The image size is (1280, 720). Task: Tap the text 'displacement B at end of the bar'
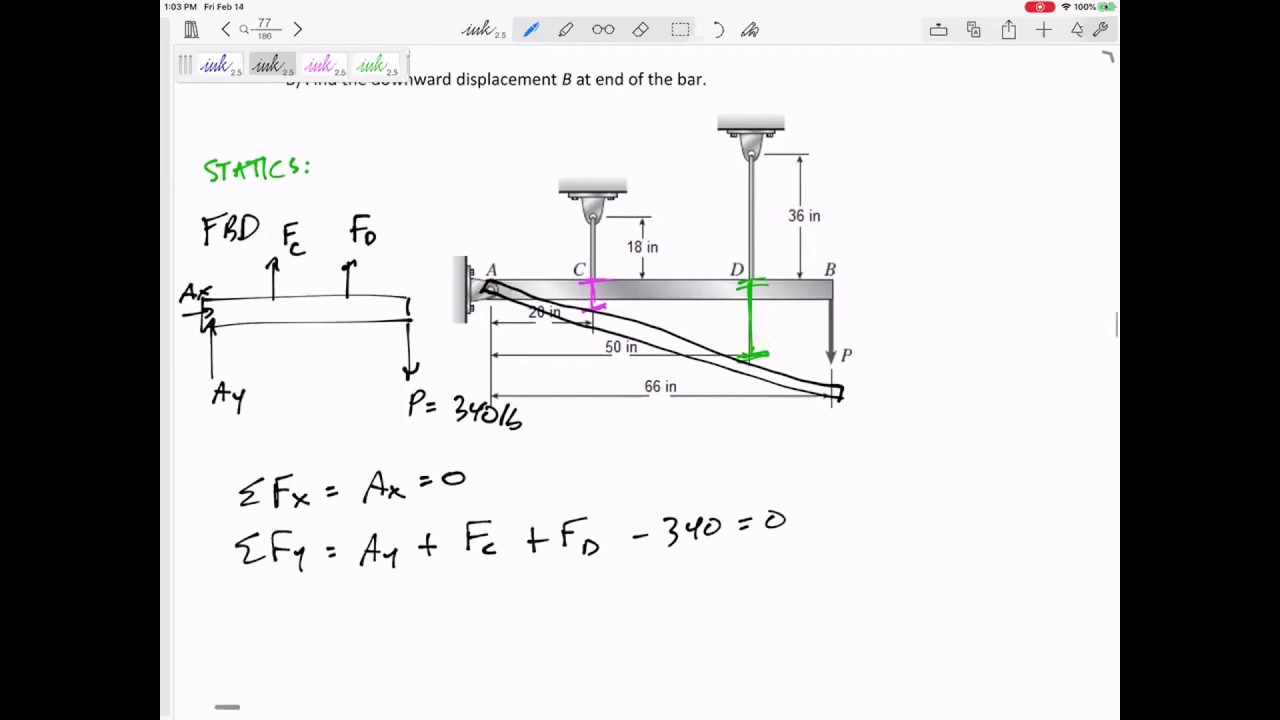tap(581, 79)
